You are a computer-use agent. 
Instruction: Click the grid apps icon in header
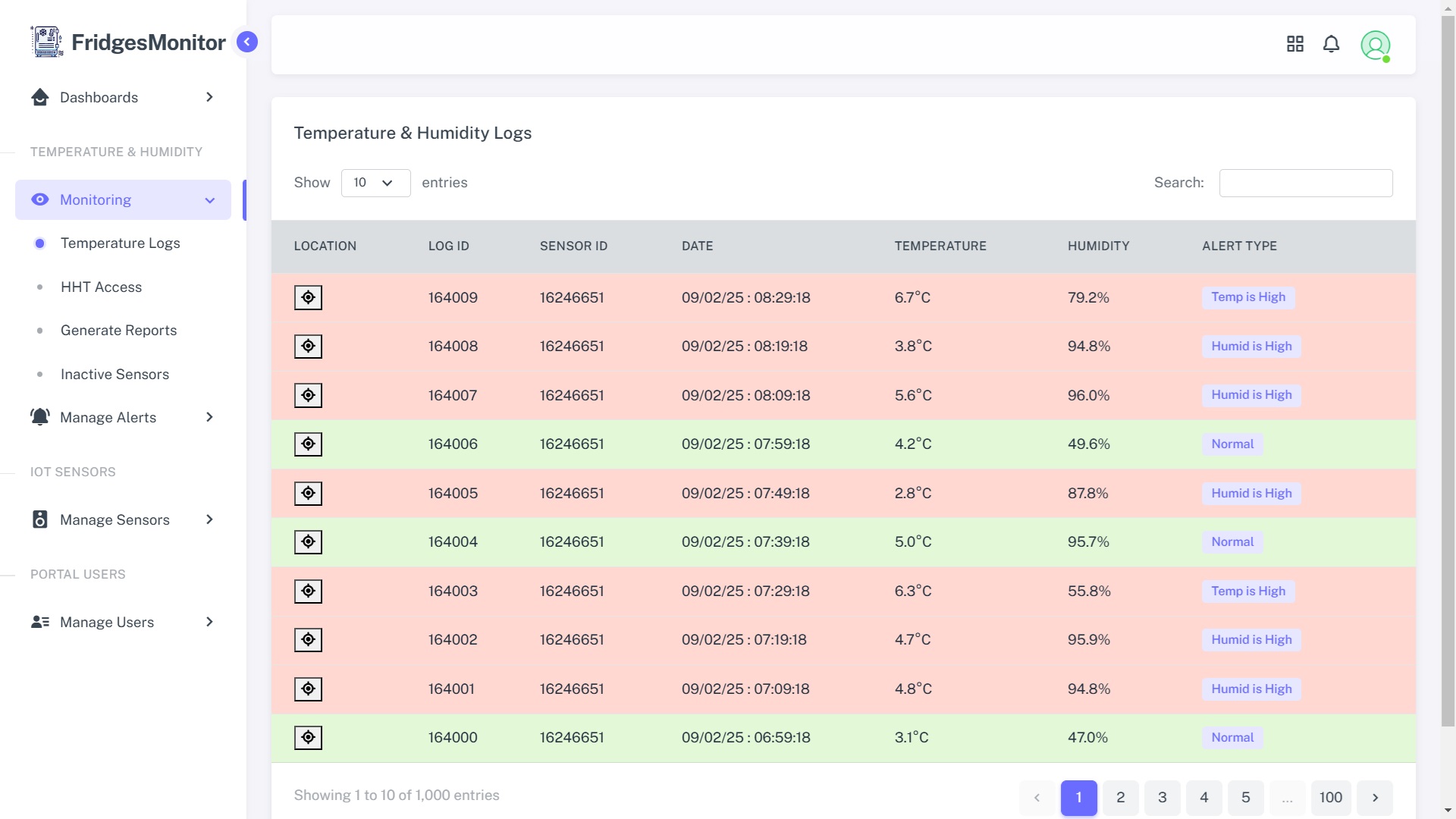1294,44
